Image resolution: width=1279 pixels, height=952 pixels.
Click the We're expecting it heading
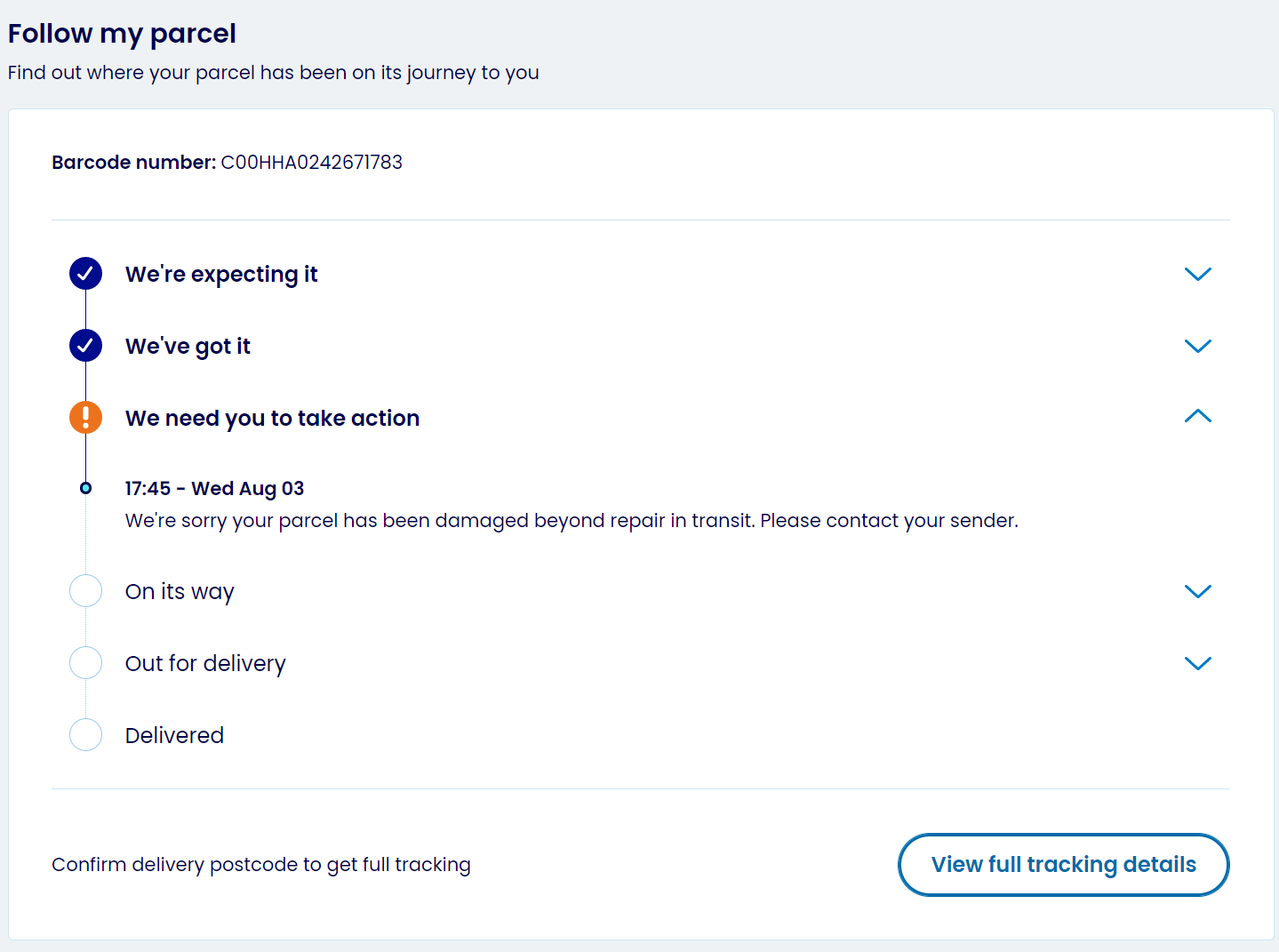221,275
